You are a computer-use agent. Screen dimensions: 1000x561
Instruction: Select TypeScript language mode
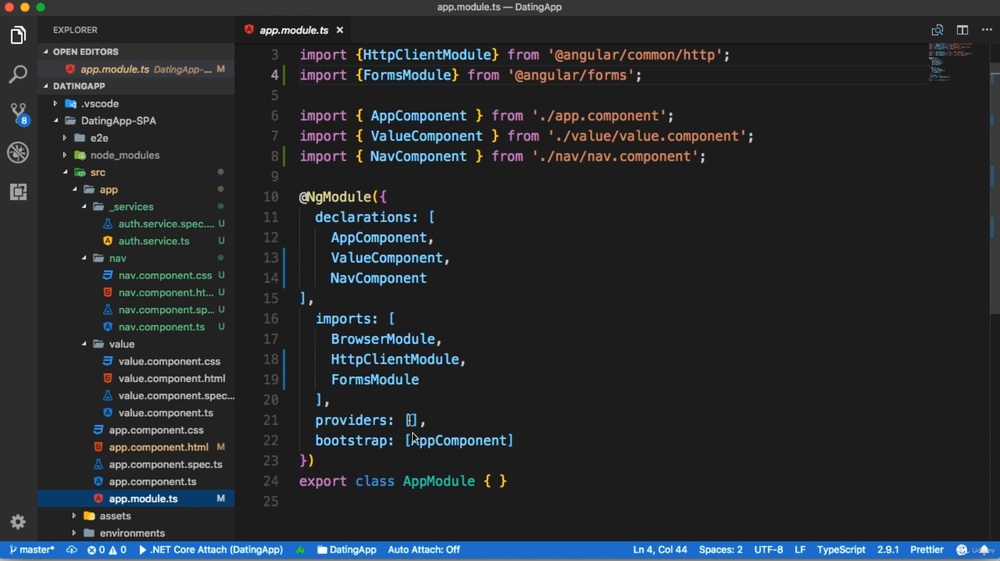[841, 550]
